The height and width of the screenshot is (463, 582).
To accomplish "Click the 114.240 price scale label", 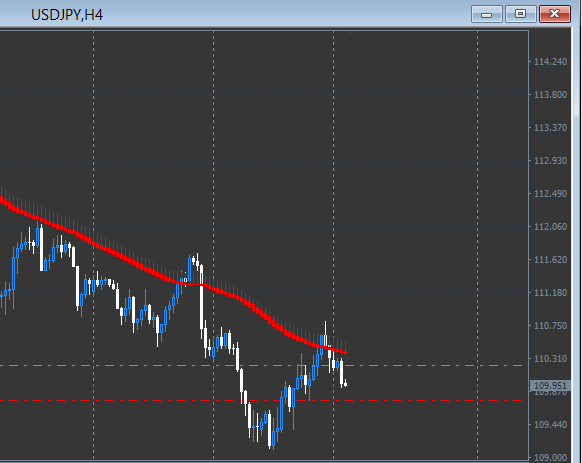I will coord(550,62).
